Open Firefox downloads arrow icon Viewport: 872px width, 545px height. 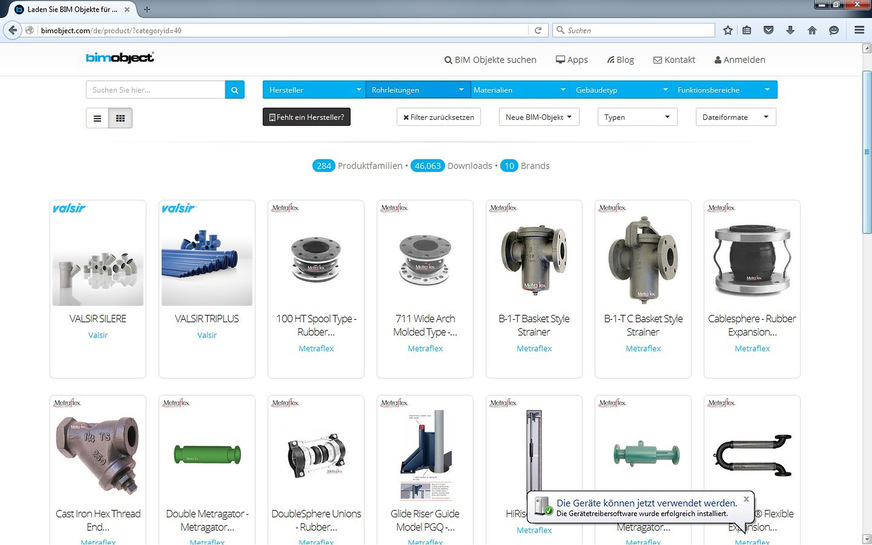coord(790,30)
